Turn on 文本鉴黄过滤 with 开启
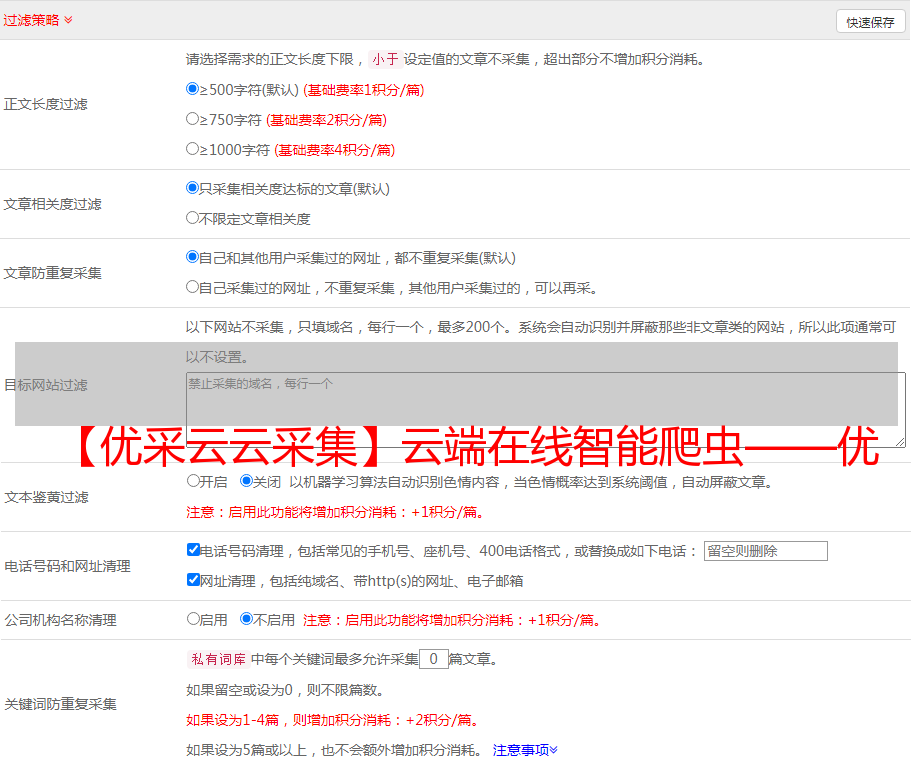Screen dimensions: 912x768 194,481
